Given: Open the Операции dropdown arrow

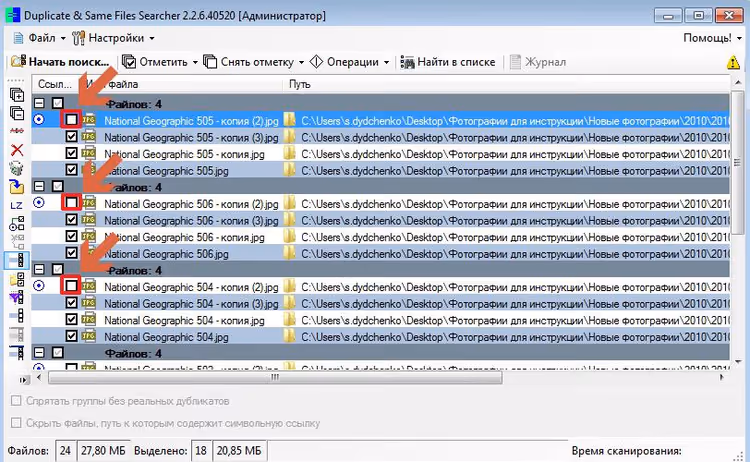Looking at the screenshot, I should [386, 63].
